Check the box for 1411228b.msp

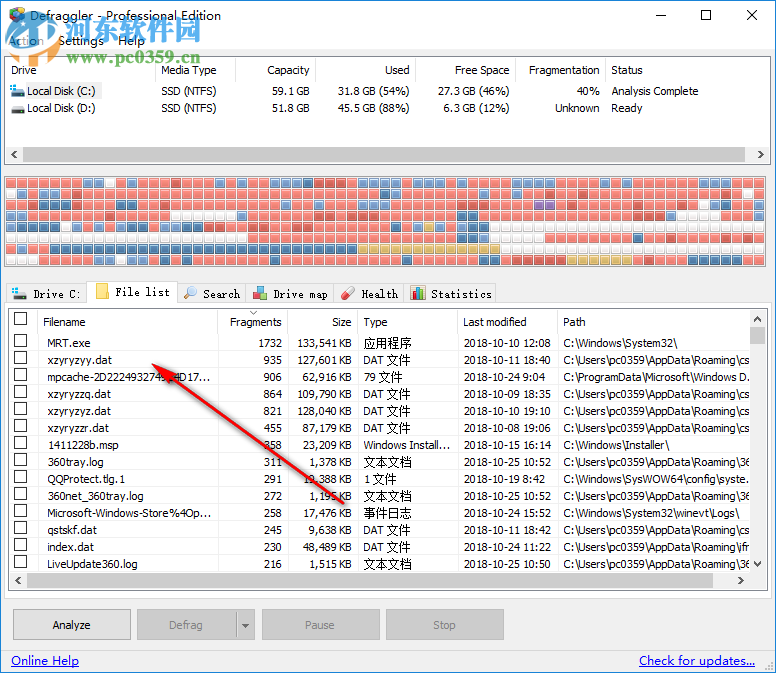point(20,443)
